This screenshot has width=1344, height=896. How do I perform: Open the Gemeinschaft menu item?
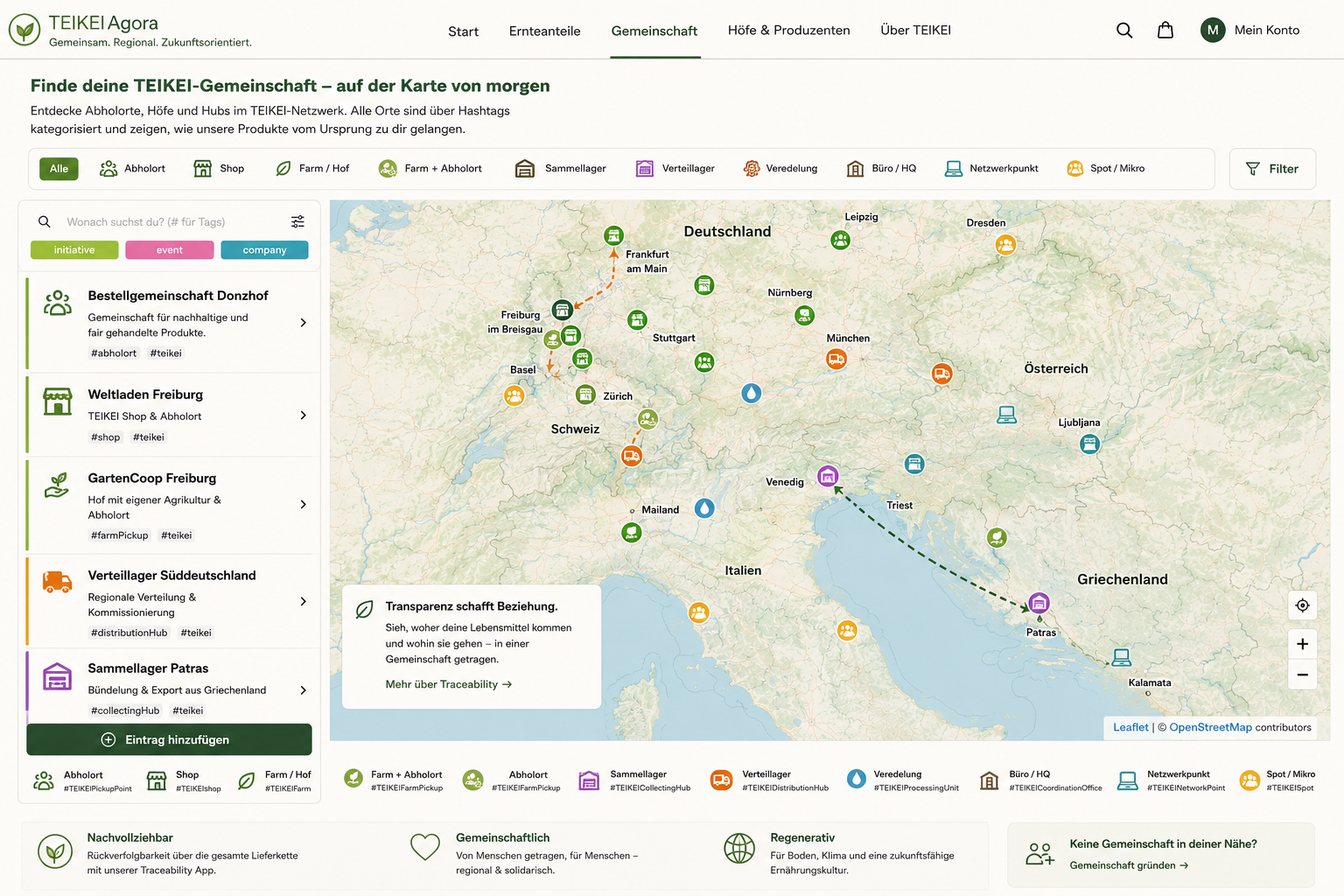pos(654,31)
